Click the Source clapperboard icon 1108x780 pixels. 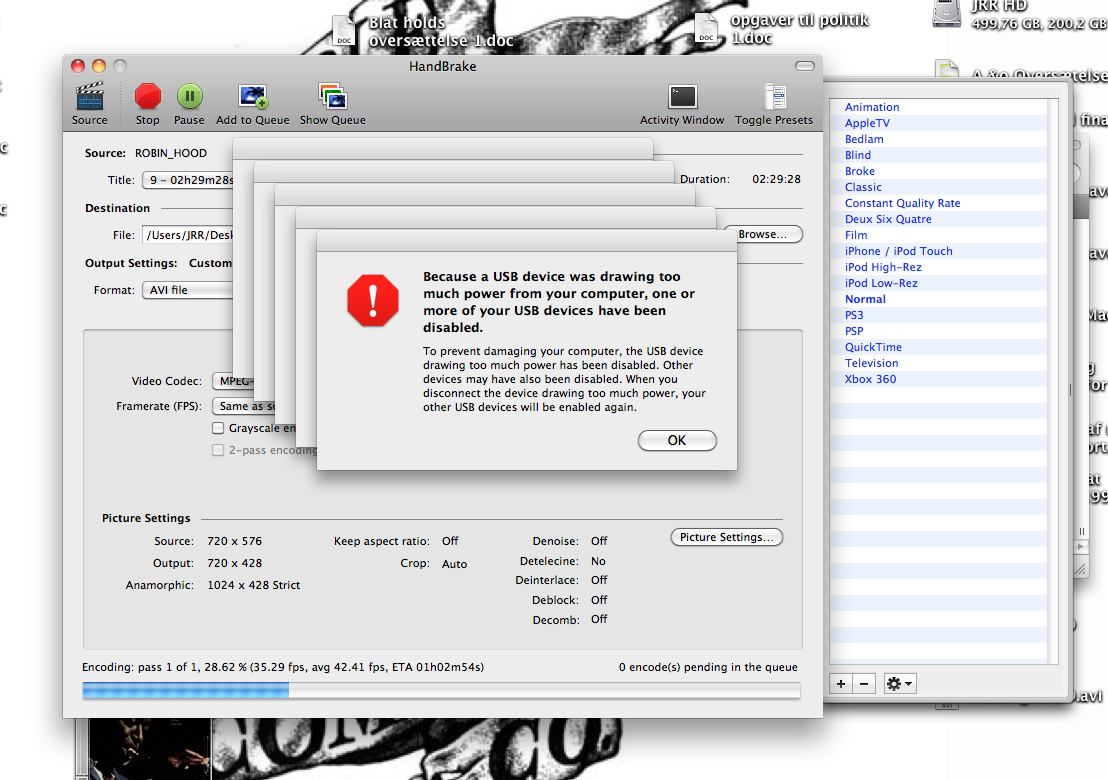click(90, 97)
